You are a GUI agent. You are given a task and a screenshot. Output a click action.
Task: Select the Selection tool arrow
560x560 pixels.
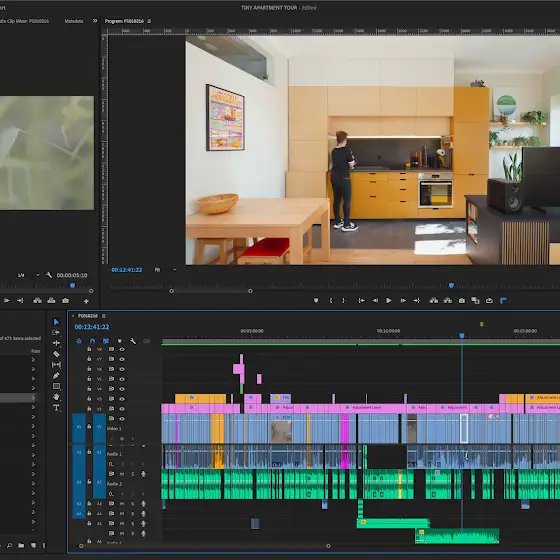point(56,322)
